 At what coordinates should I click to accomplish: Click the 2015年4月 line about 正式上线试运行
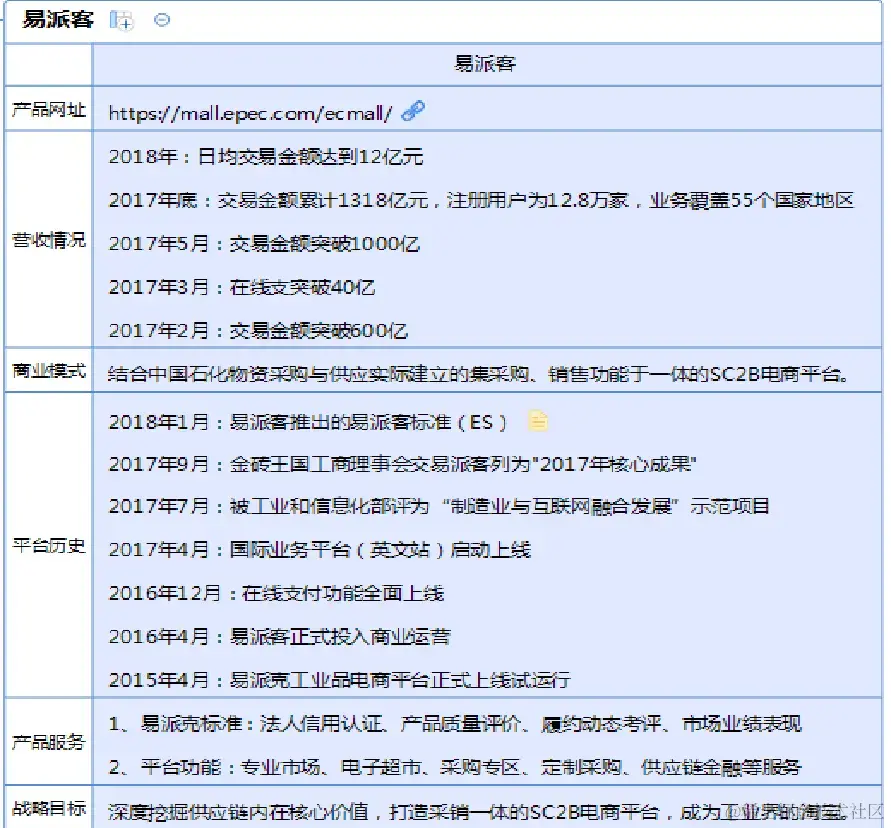coord(340,680)
